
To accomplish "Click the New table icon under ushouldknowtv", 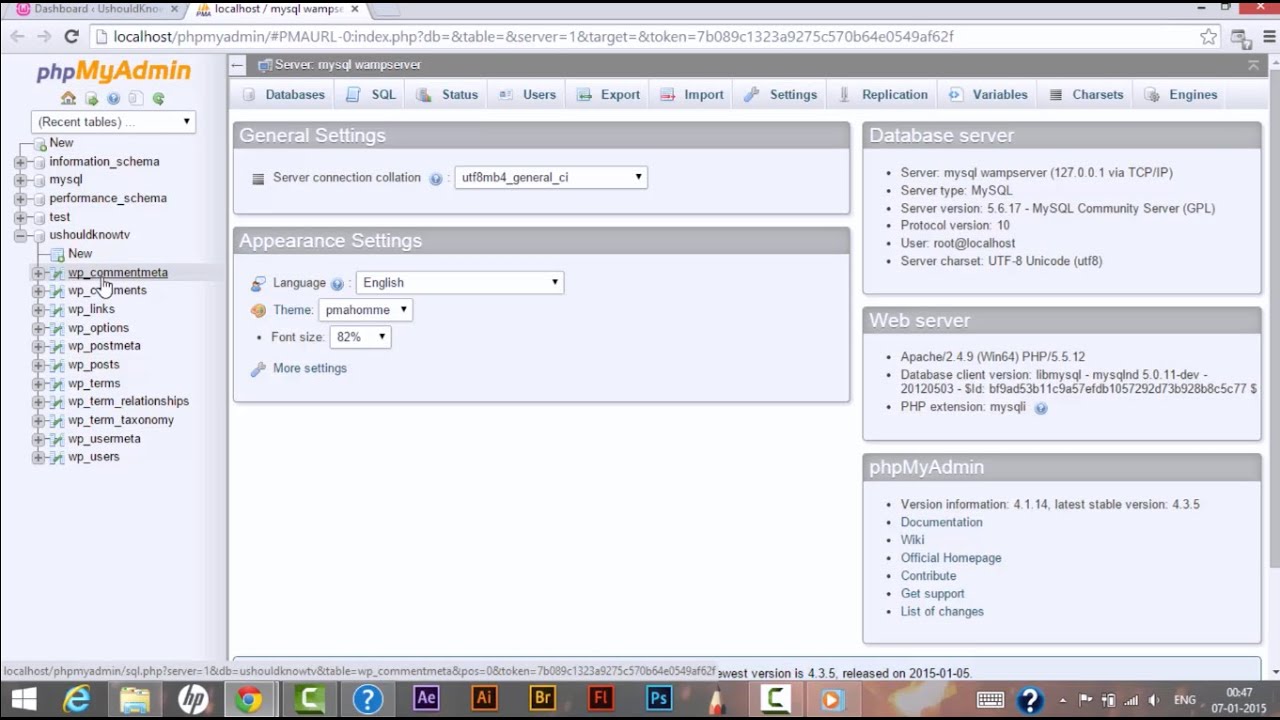I will click(57, 254).
